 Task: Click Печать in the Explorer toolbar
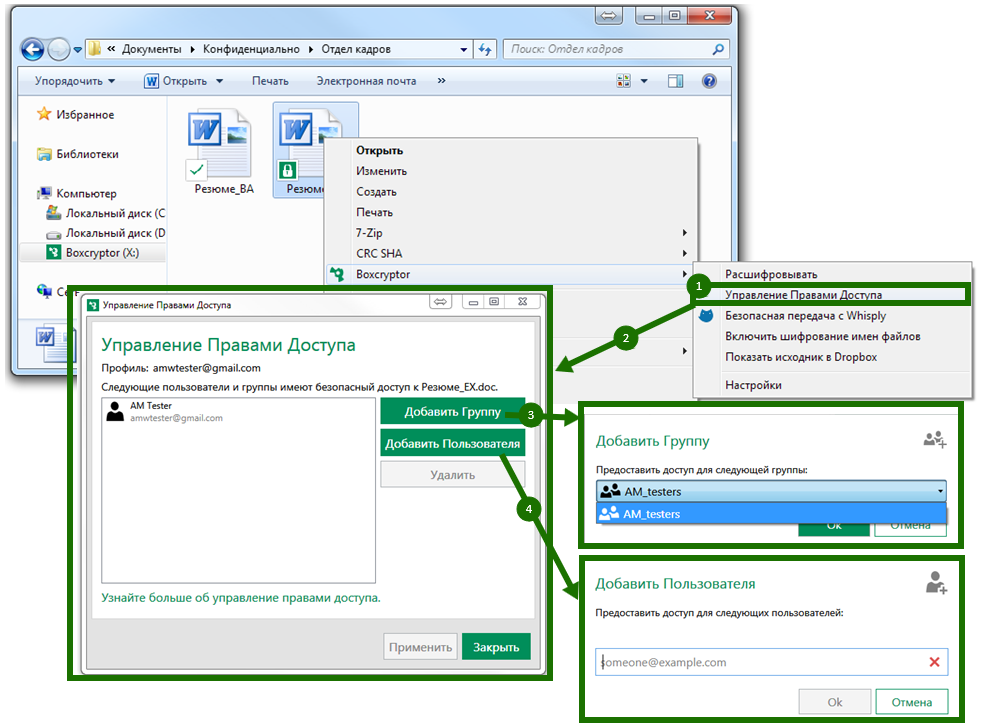coord(270,81)
